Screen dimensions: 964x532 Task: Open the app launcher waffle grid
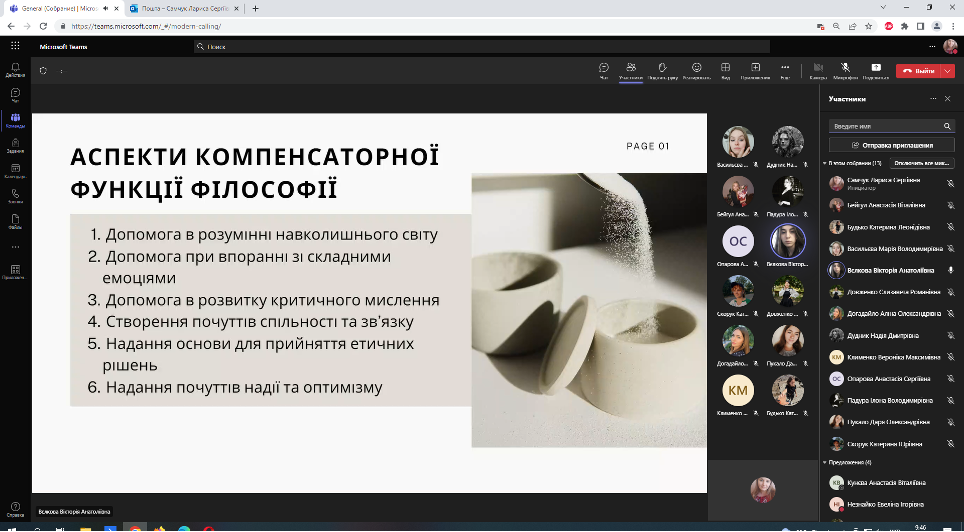click(x=15, y=46)
